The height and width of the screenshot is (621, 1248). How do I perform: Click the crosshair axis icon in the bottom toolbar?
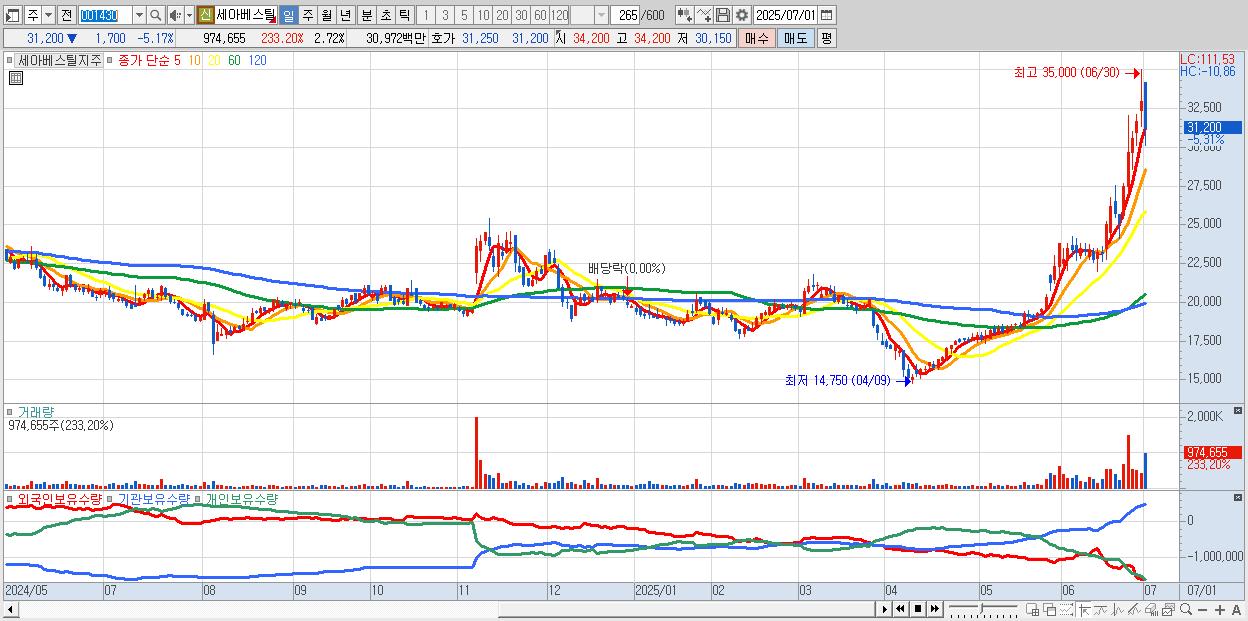[1084, 609]
